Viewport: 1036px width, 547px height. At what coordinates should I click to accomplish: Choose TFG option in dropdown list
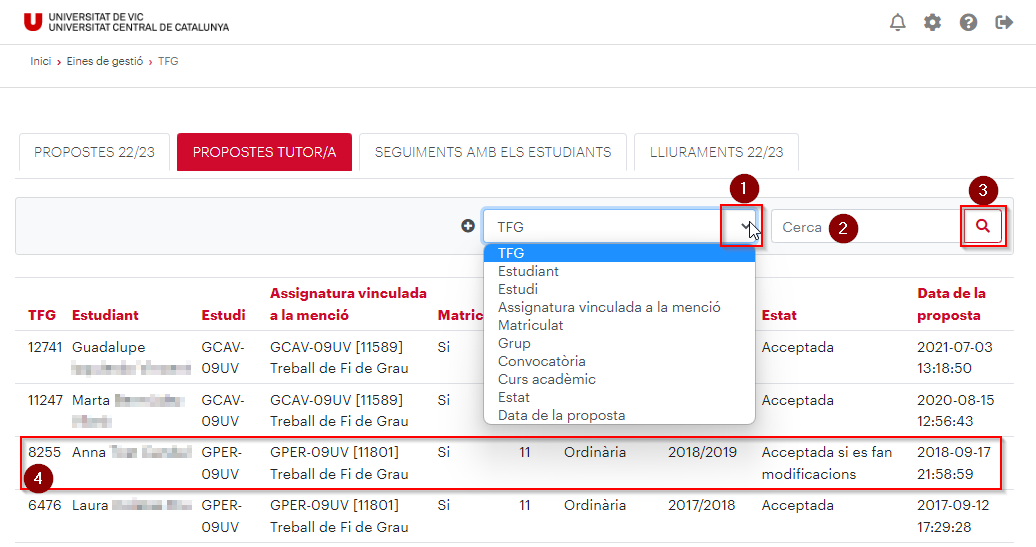click(x=619, y=253)
